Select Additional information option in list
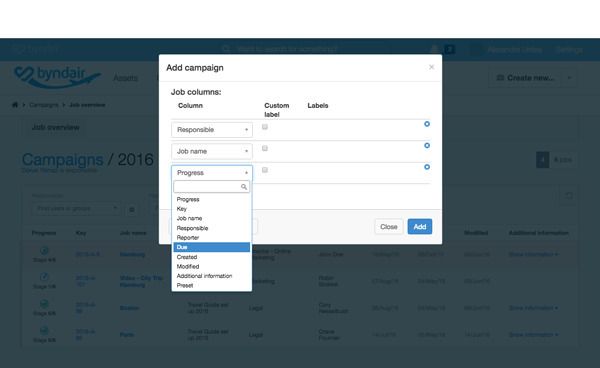600x368 pixels. click(212, 276)
